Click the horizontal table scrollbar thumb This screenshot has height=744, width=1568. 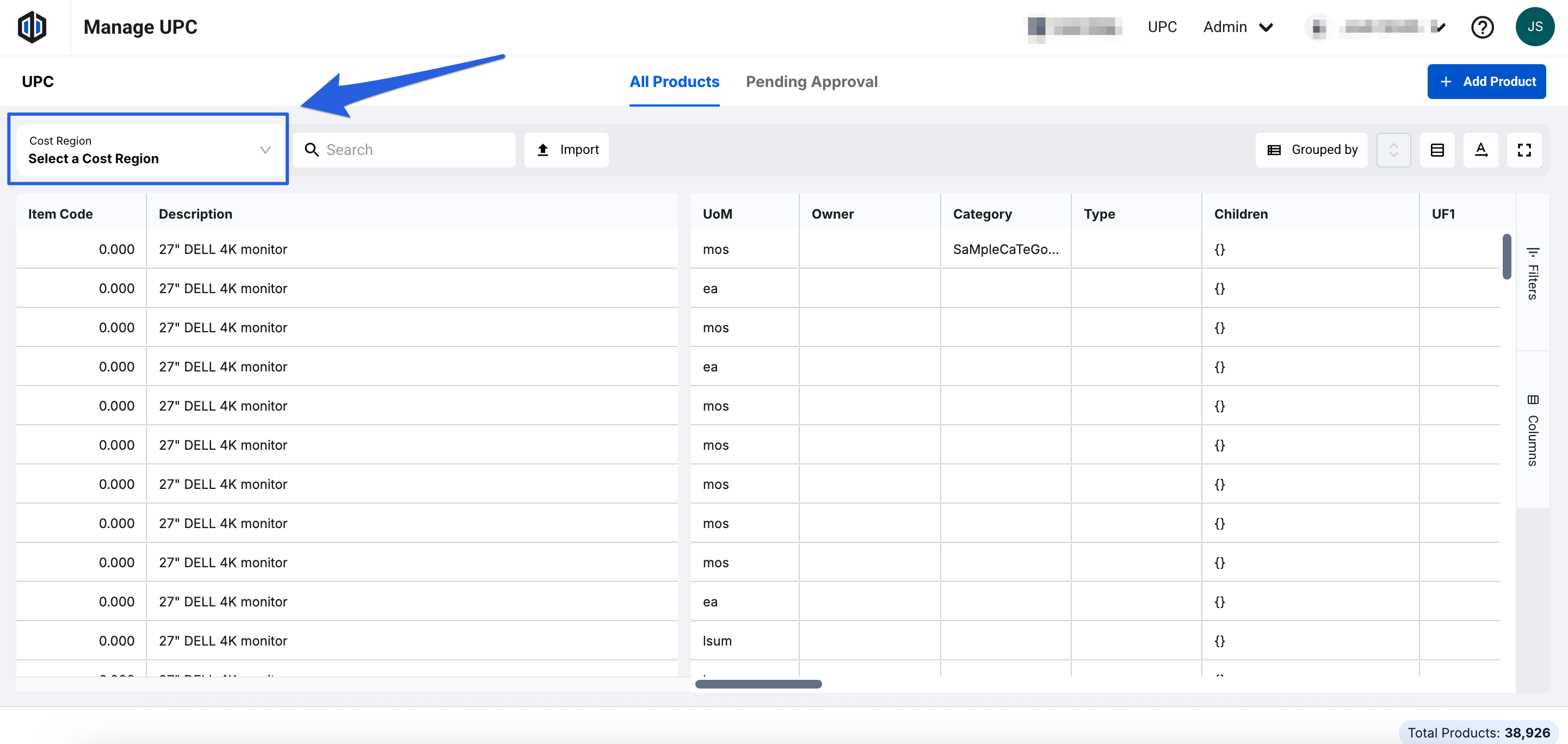(758, 684)
